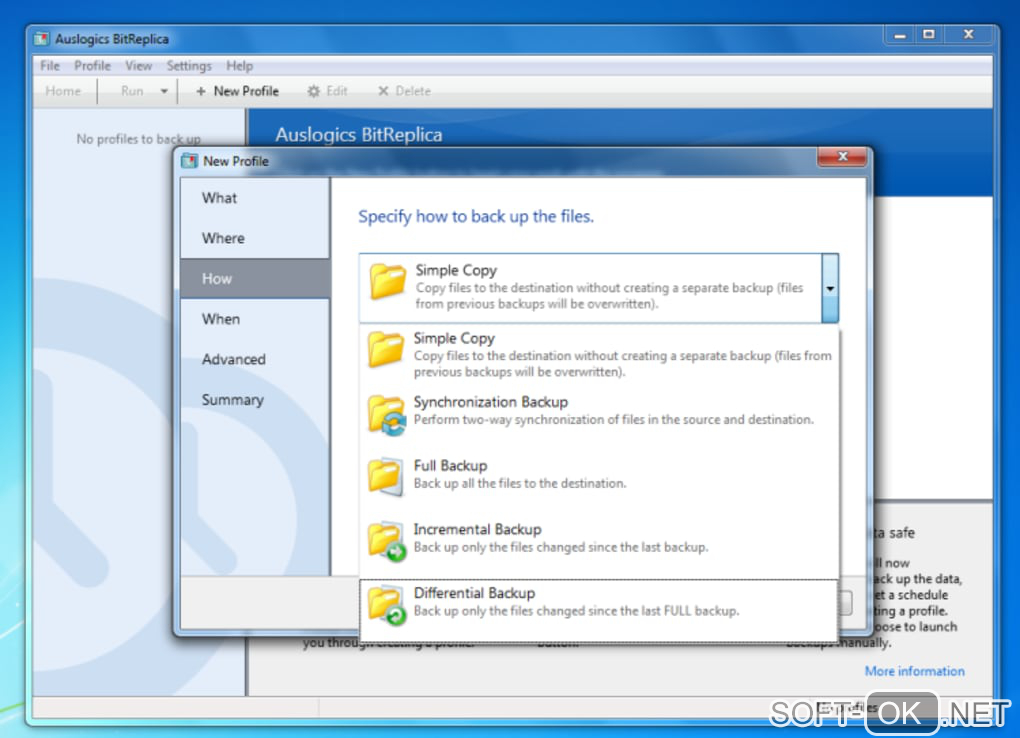
Task: Click the Home toolbar button
Action: (63, 91)
